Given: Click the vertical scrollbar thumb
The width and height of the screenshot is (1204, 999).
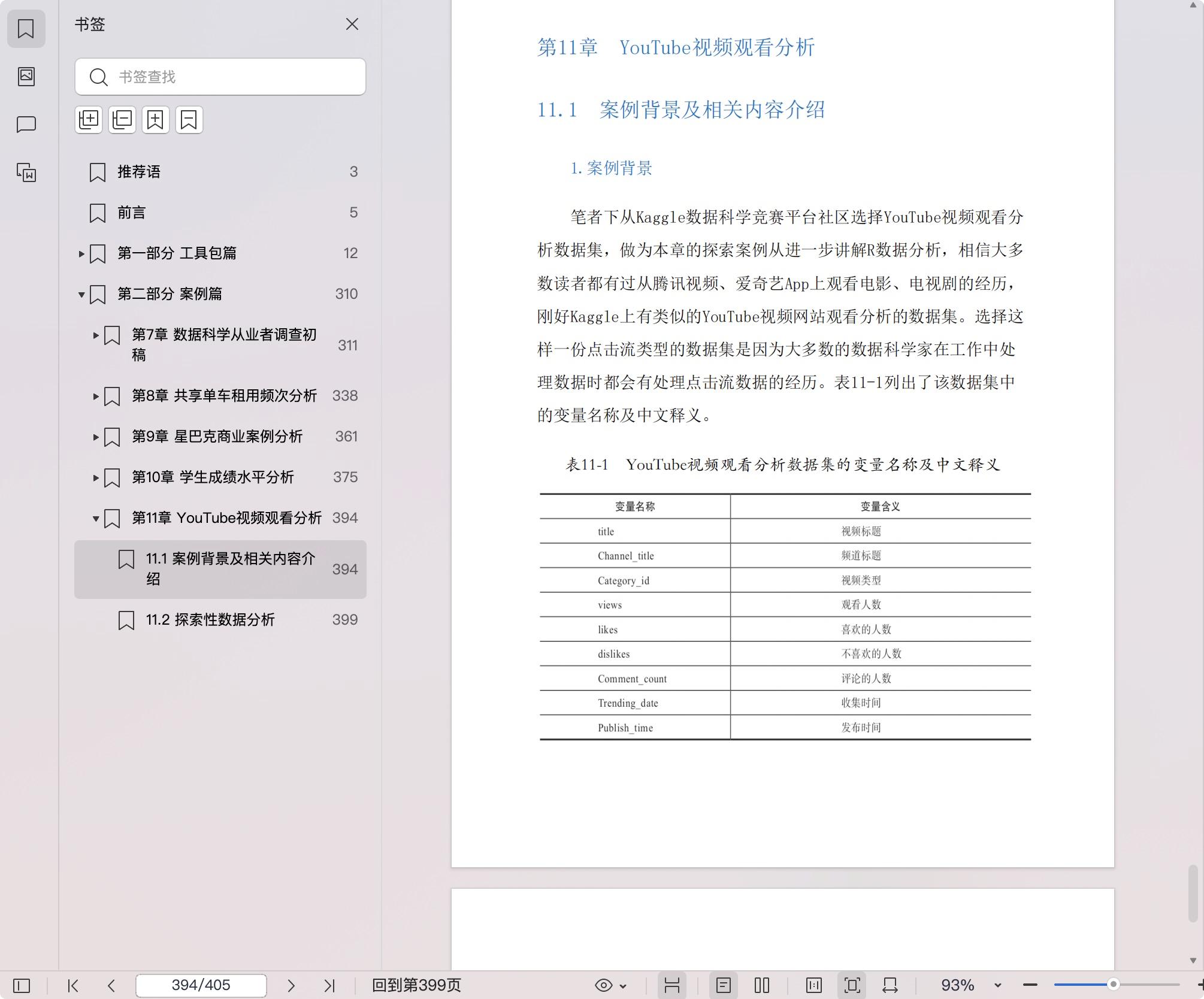Looking at the screenshot, I should [1193, 894].
